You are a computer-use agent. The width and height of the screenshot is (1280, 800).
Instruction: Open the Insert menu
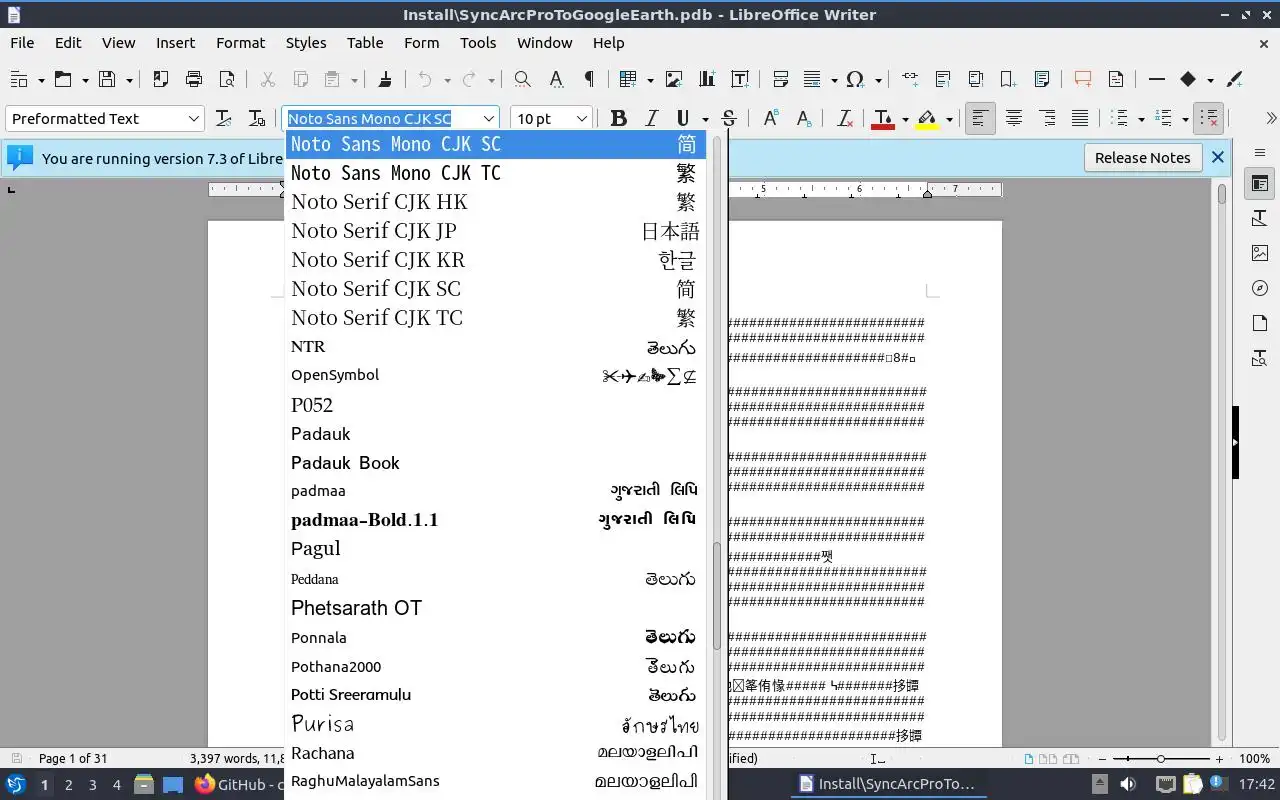[x=175, y=43]
